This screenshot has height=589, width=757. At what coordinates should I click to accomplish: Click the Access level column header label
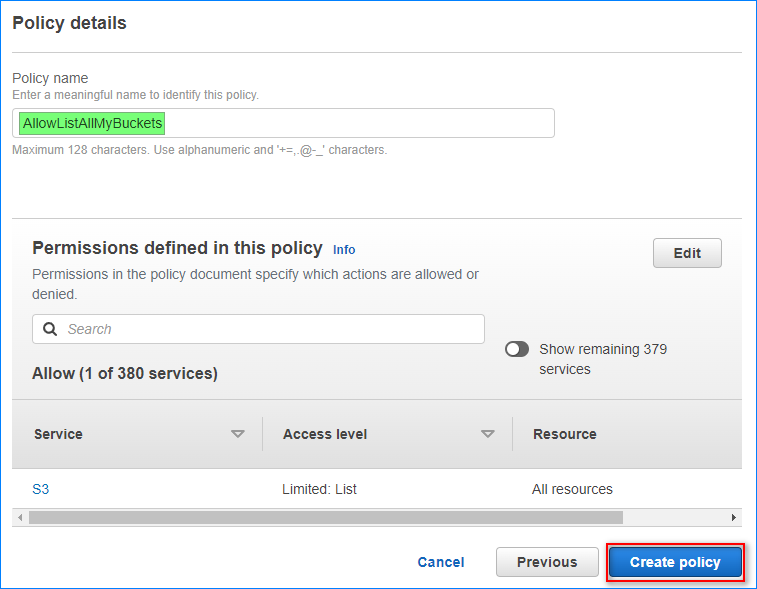(325, 434)
